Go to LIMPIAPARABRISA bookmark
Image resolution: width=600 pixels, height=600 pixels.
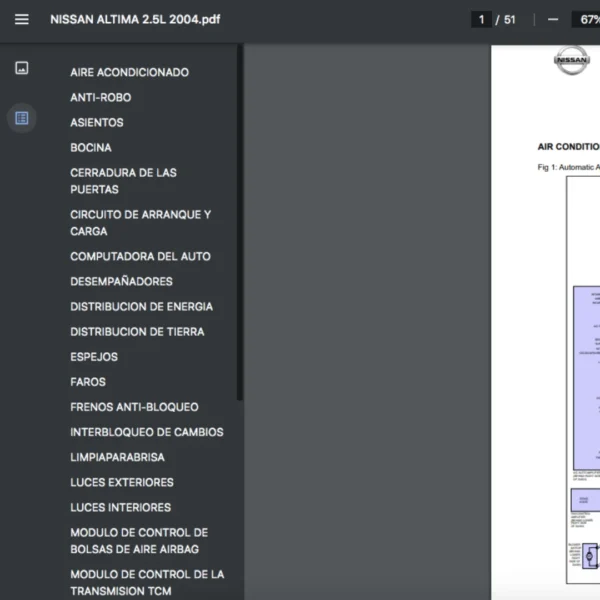pos(117,457)
